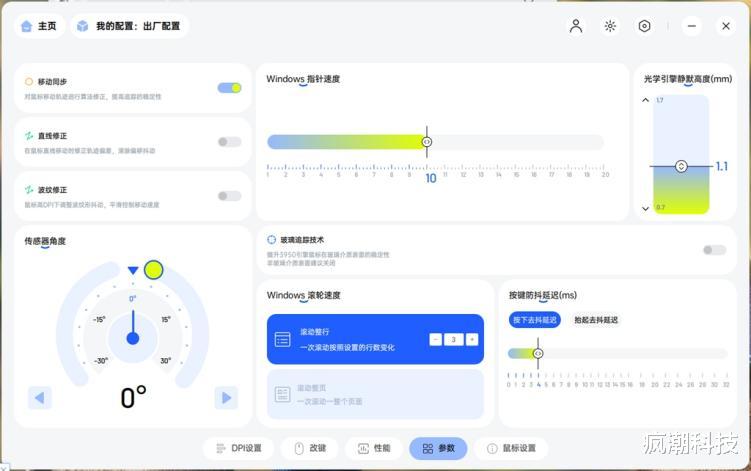
Task: Enable the 波纹修正 toggle
Action: click(x=229, y=196)
